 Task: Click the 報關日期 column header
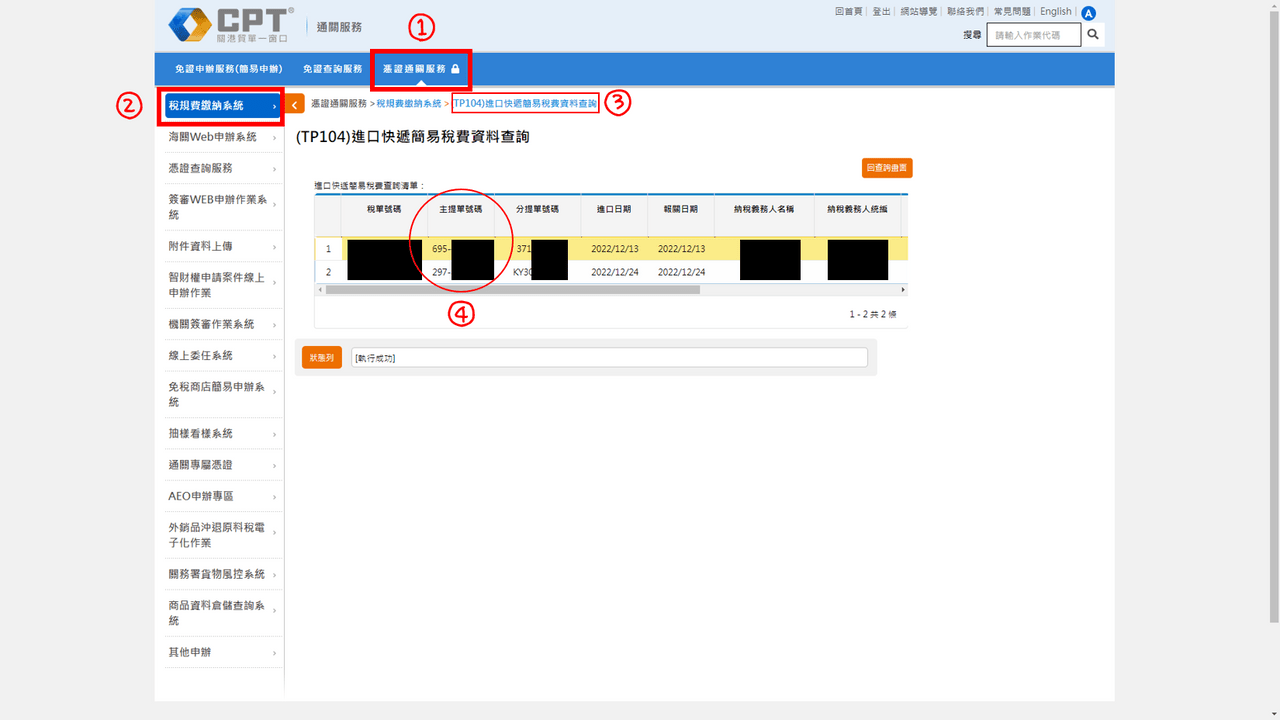(681, 210)
